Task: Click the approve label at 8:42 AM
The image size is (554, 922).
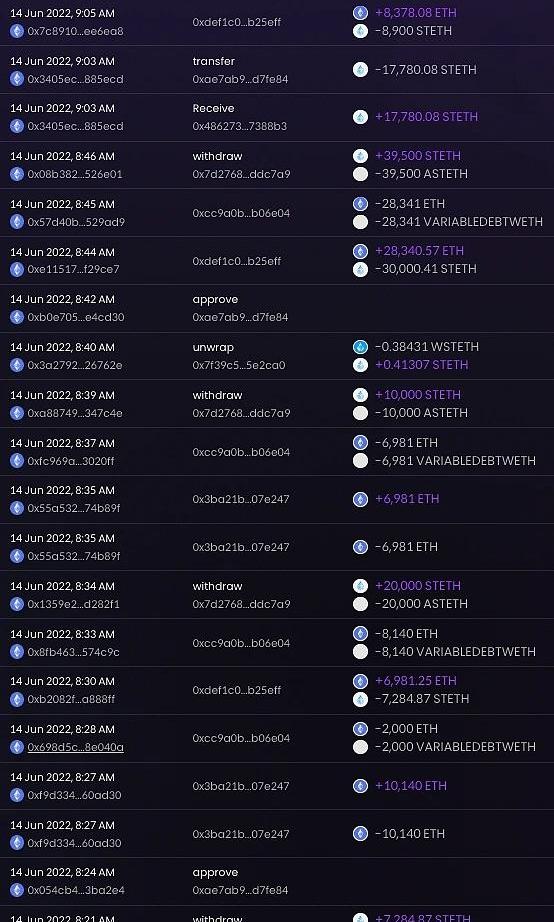Action: click(215, 300)
